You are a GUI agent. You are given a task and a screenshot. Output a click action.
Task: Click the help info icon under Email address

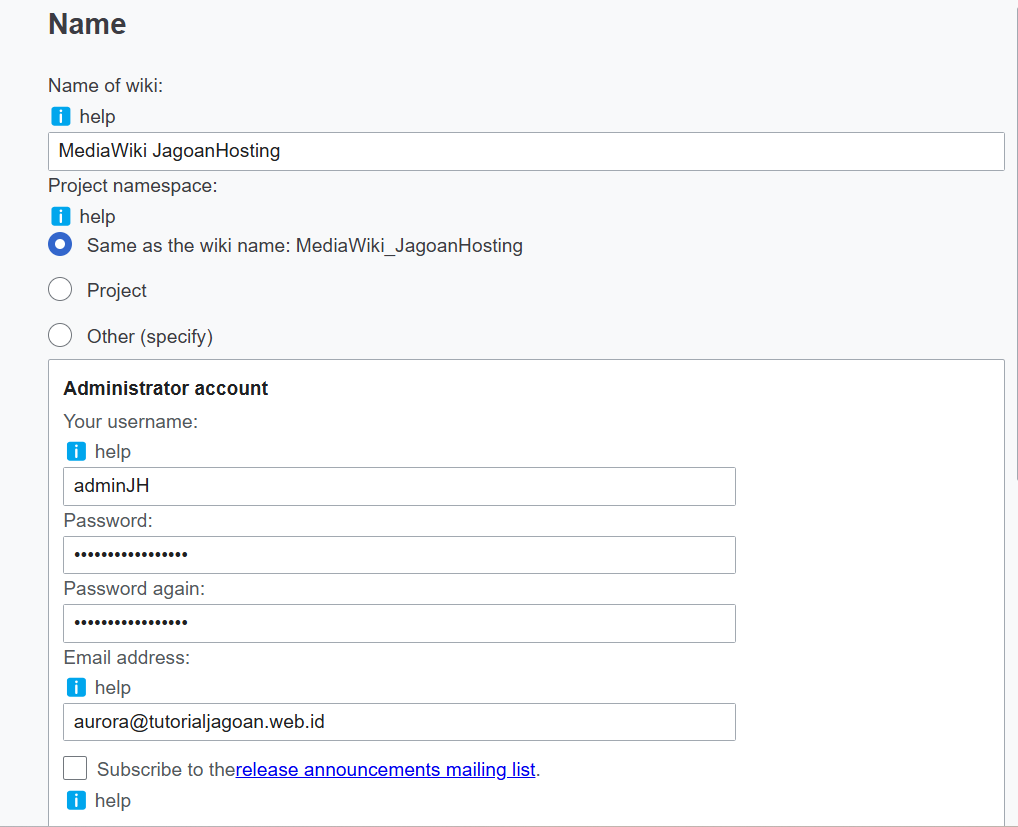76,687
